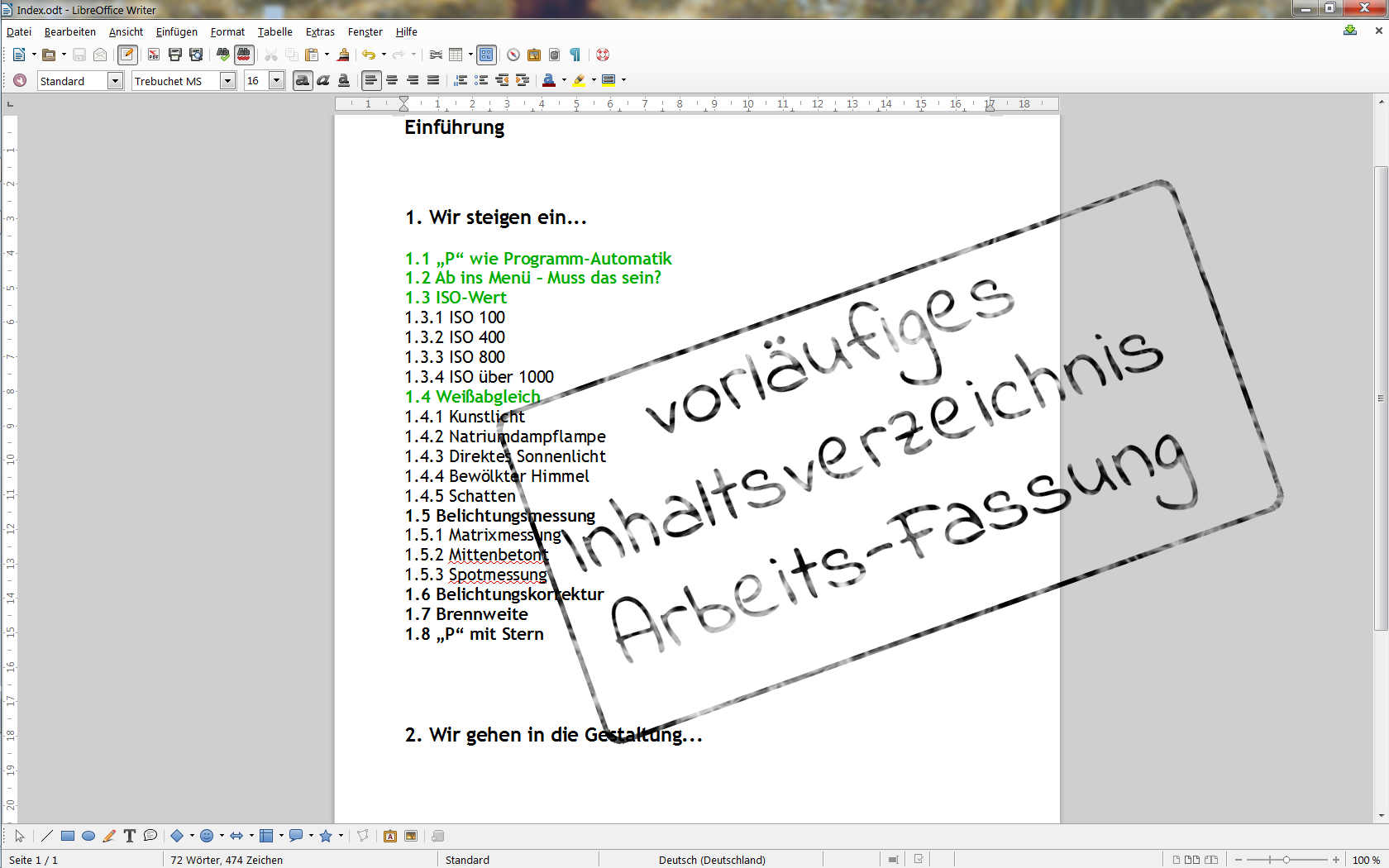Insert a hyperlink
Image resolution: width=1389 pixels, height=868 pixels.
(436, 55)
